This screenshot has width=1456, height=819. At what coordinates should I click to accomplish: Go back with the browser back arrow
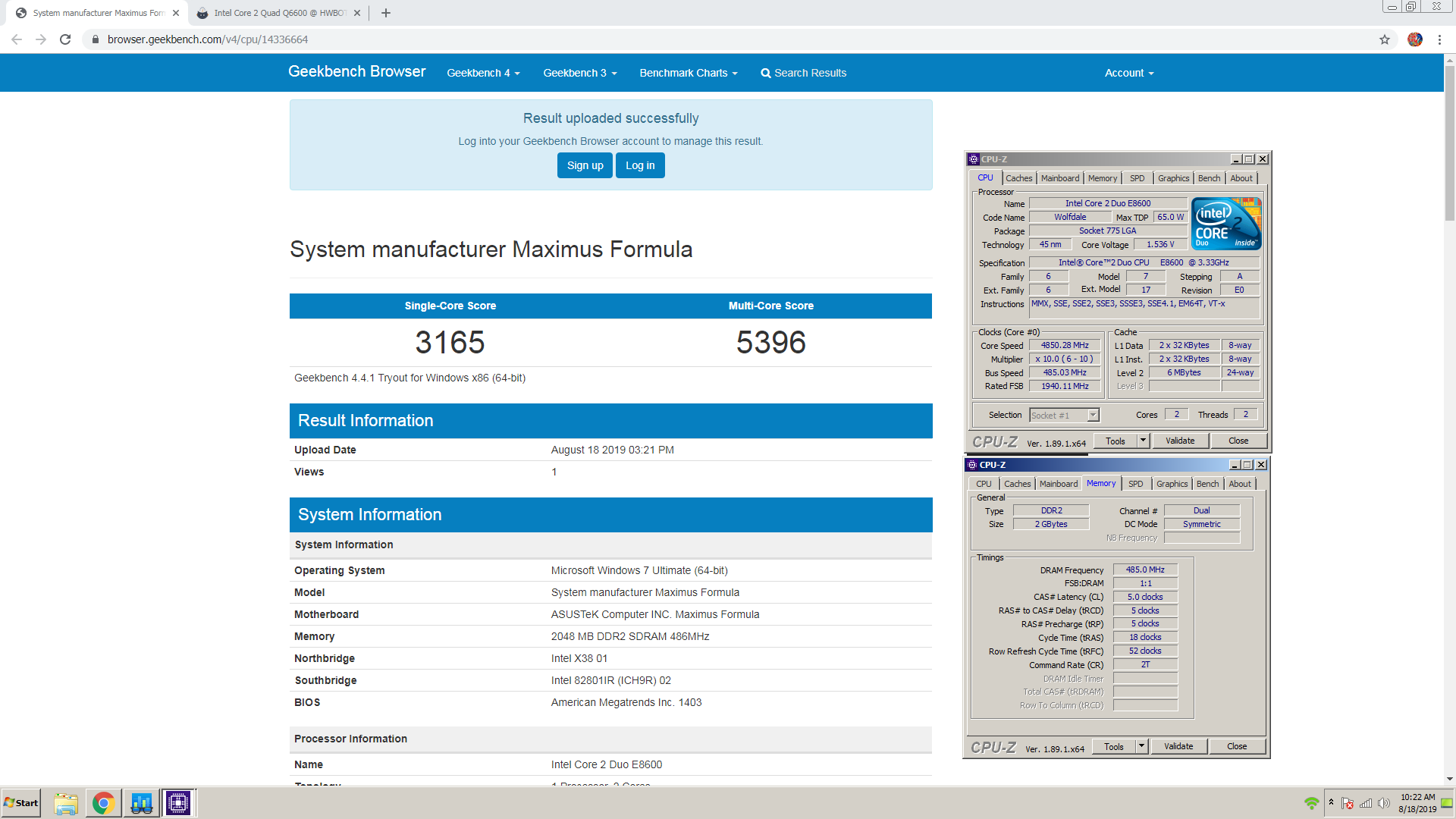coord(17,39)
